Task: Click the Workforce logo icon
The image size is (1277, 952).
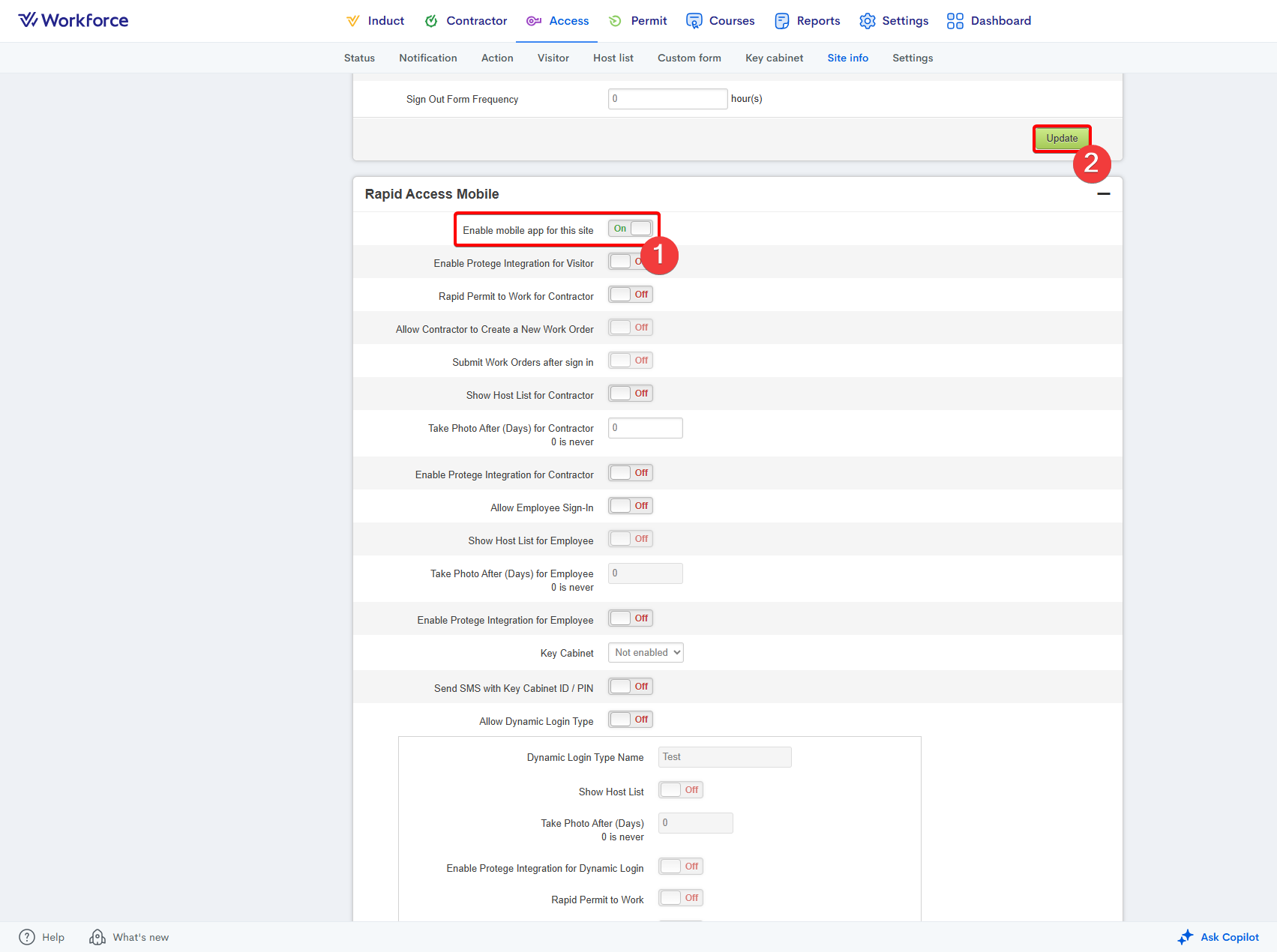Action: coord(28,20)
